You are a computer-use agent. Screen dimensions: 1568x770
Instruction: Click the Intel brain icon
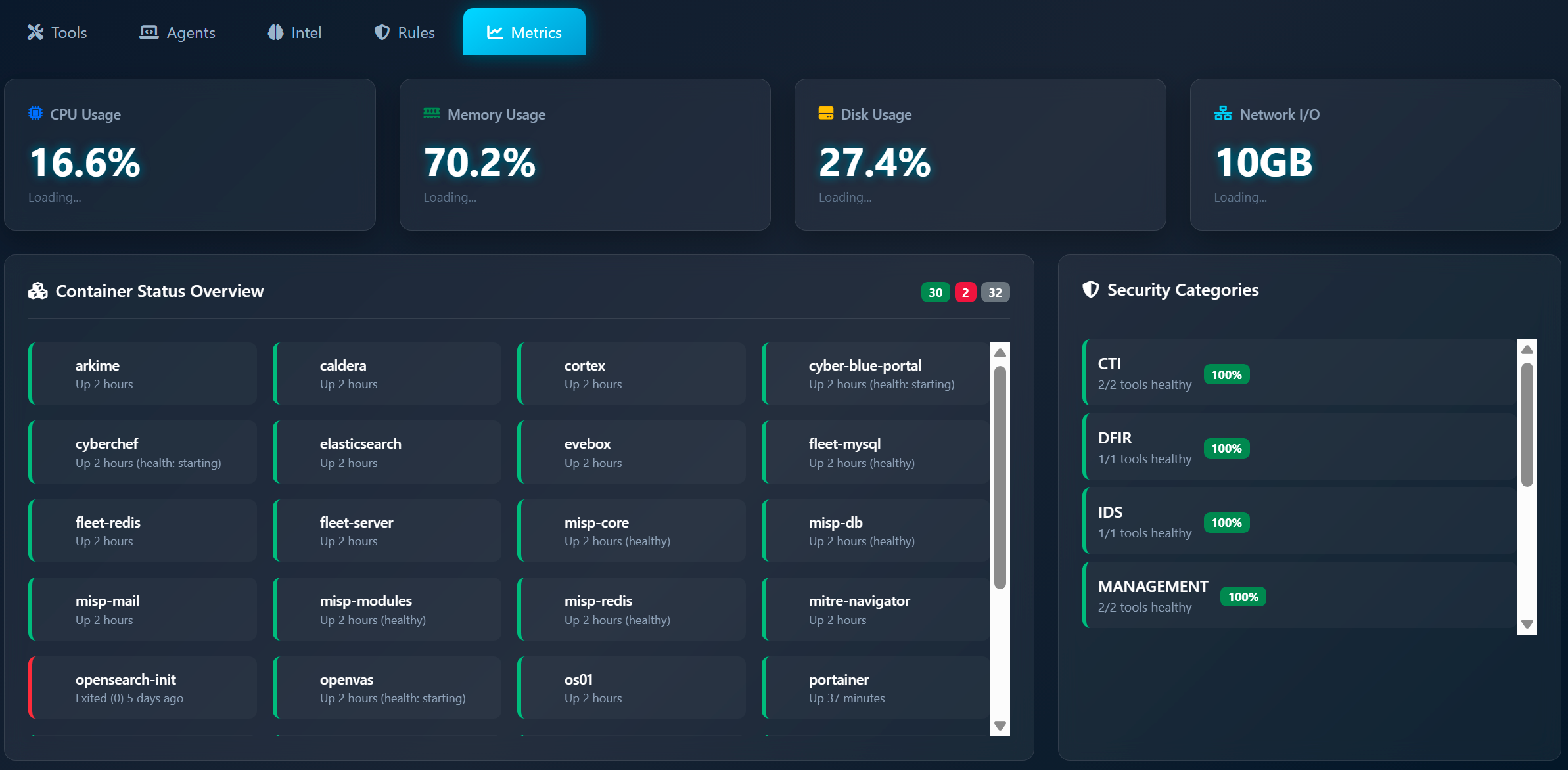pos(275,32)
